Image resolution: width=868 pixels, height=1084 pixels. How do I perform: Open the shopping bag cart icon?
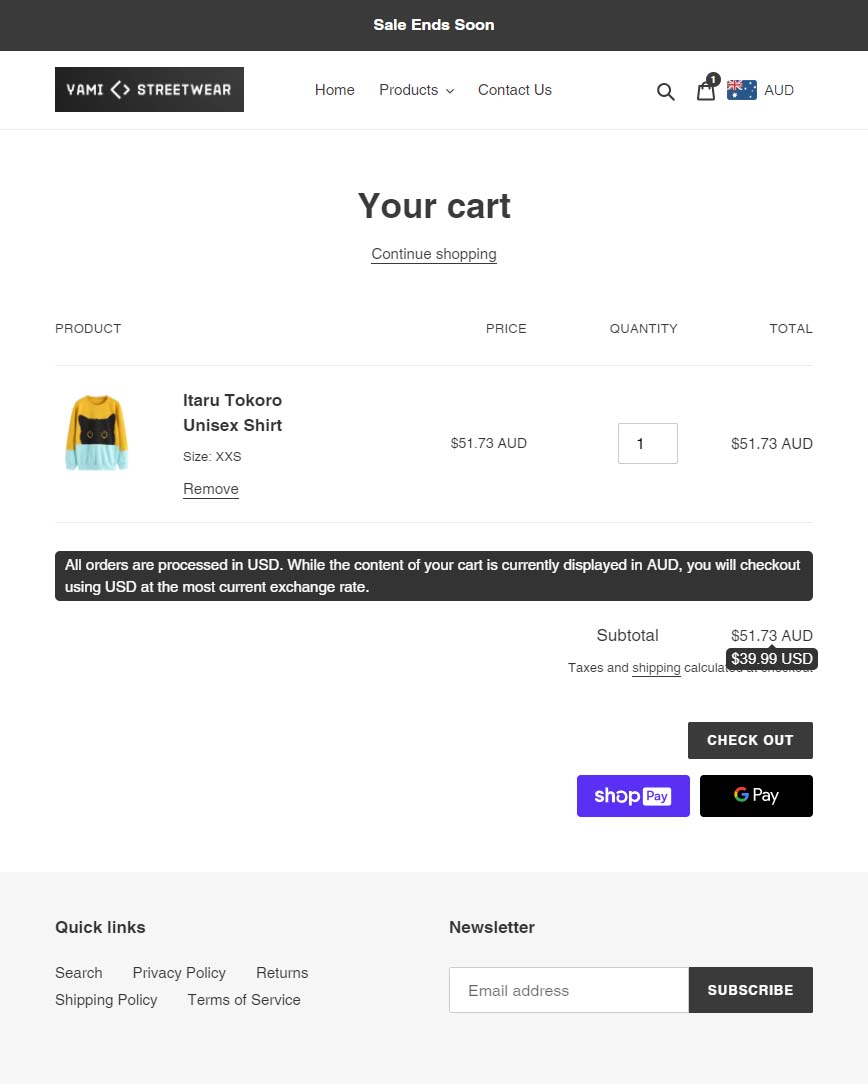click(706, 90)
